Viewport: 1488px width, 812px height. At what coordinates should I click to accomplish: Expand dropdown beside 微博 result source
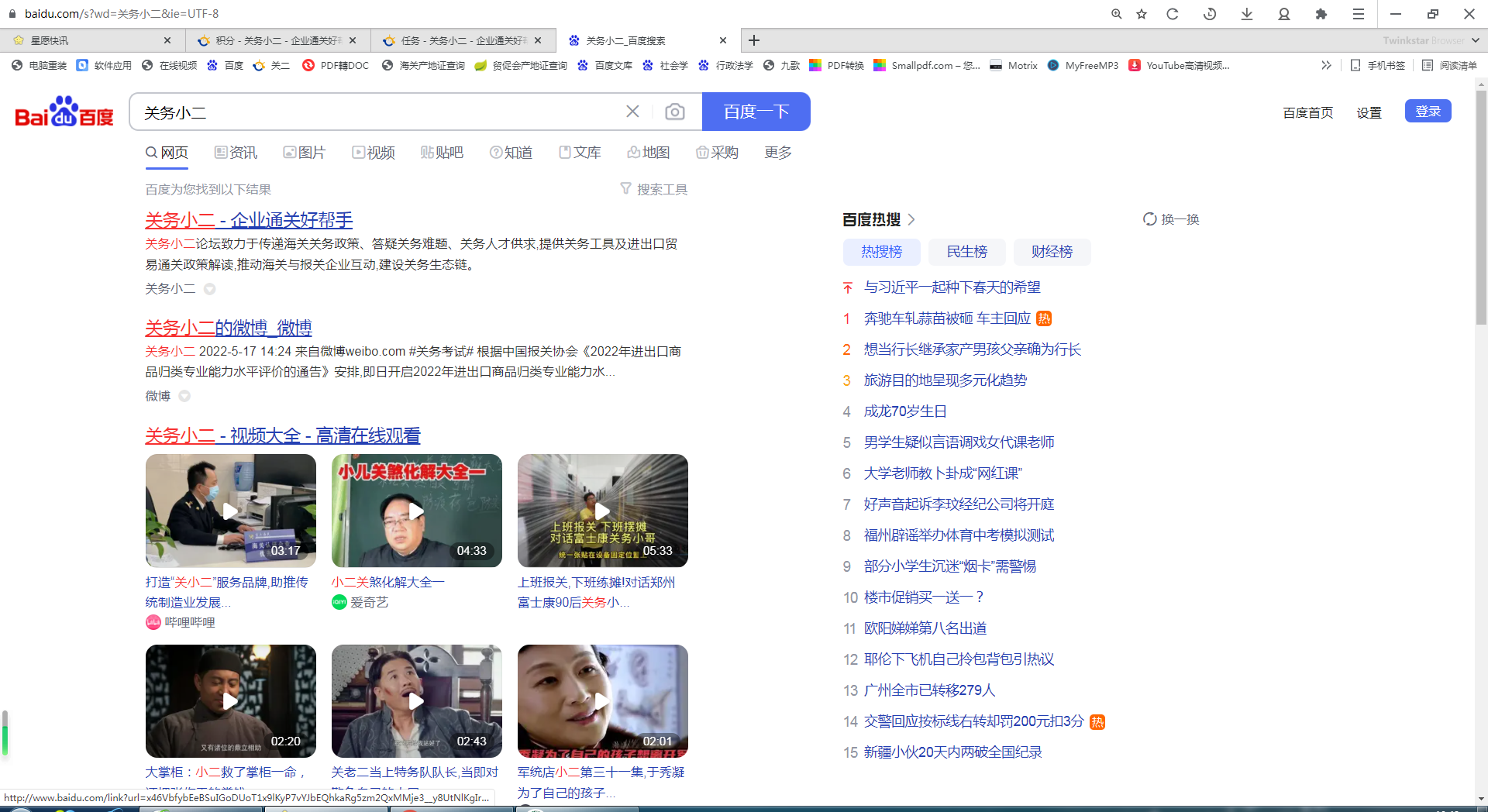click(x=184, y=396)
